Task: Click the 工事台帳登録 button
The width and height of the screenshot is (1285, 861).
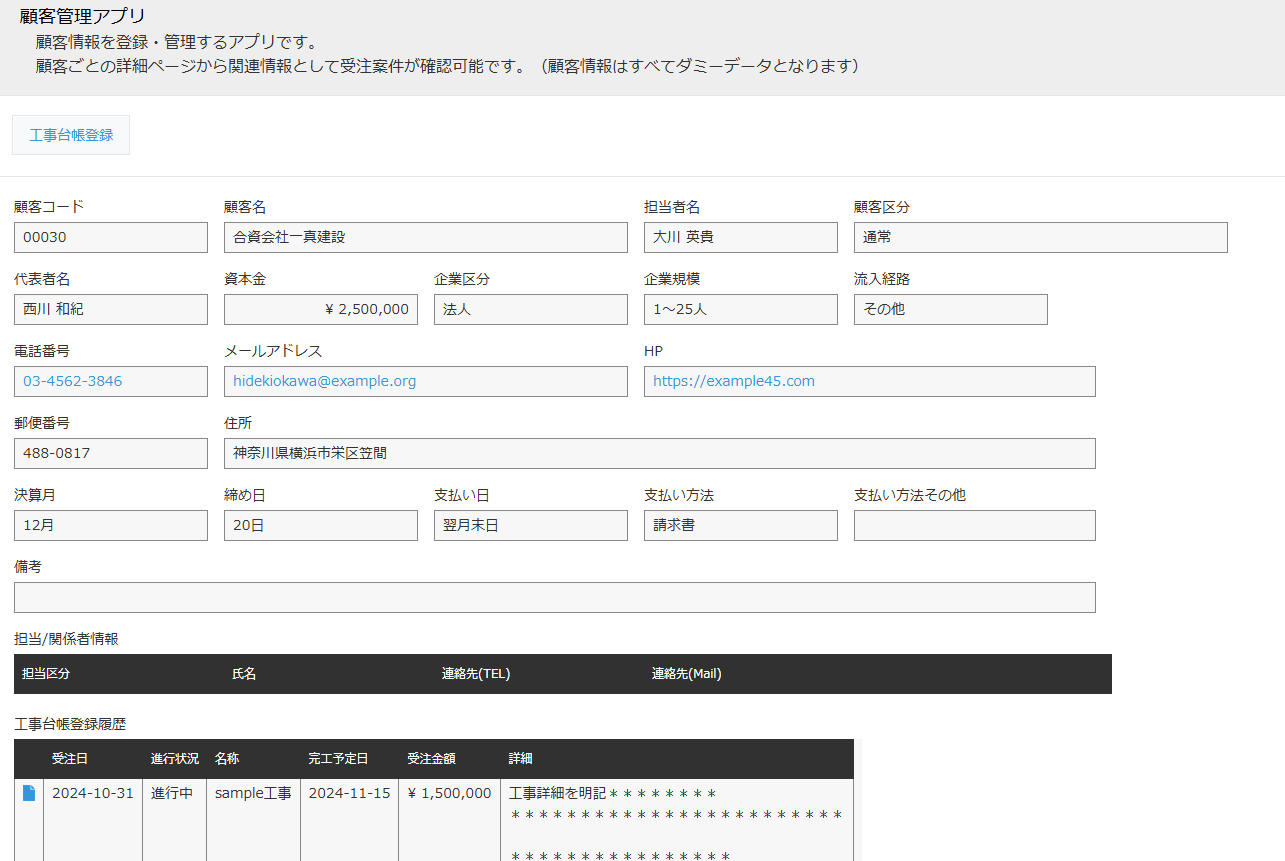Action: 71,135
